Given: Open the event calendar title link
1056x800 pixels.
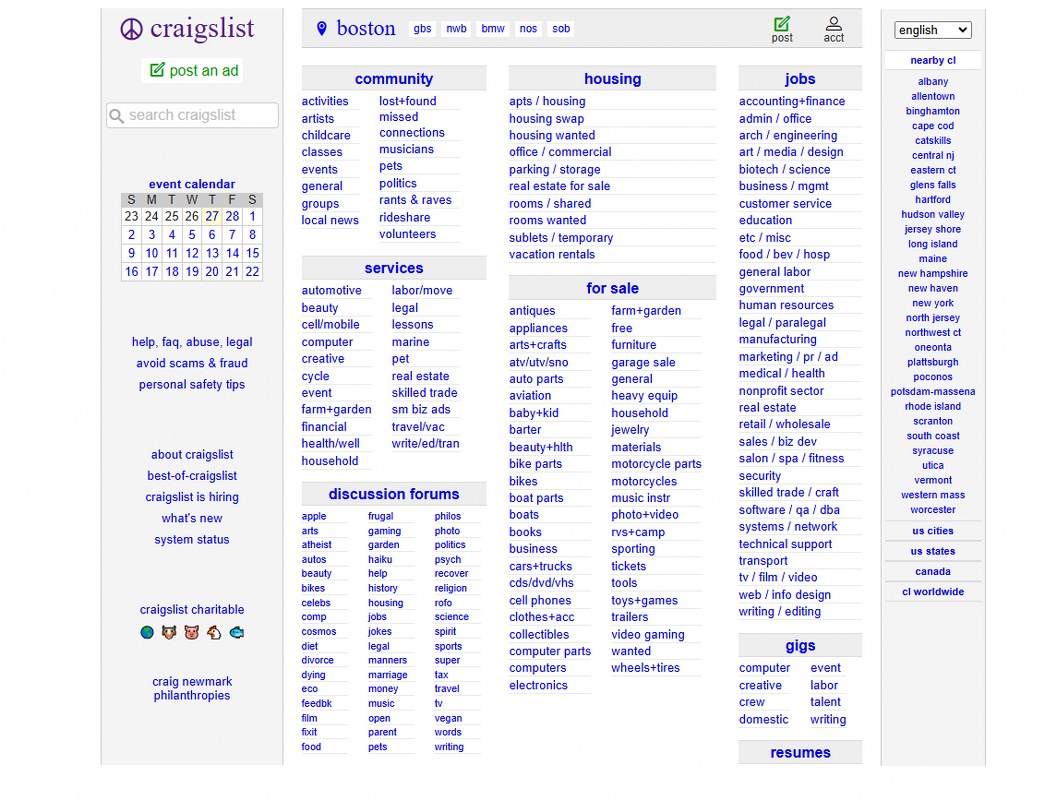Looking at the screenshot, I should [x=192, y=184].
